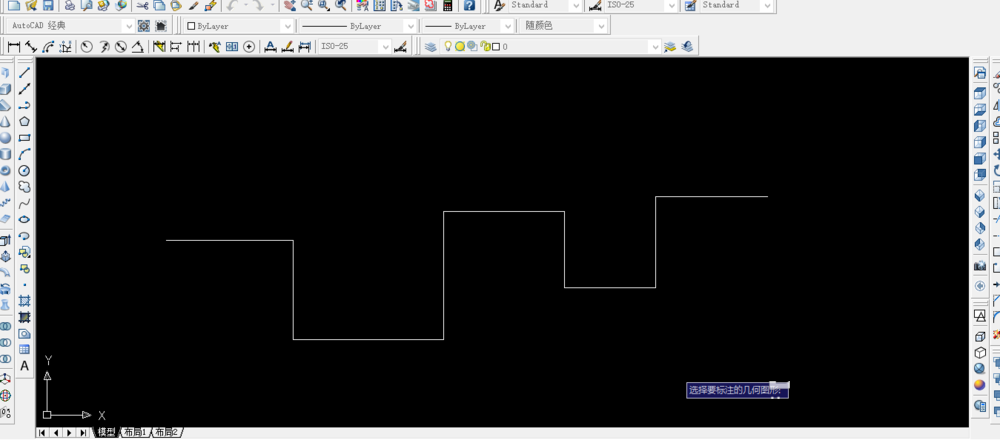Image resolution: width=1000 pixels, height=440 pixels.
Task: Select the Rectangle draw tool
Action: 24,138
